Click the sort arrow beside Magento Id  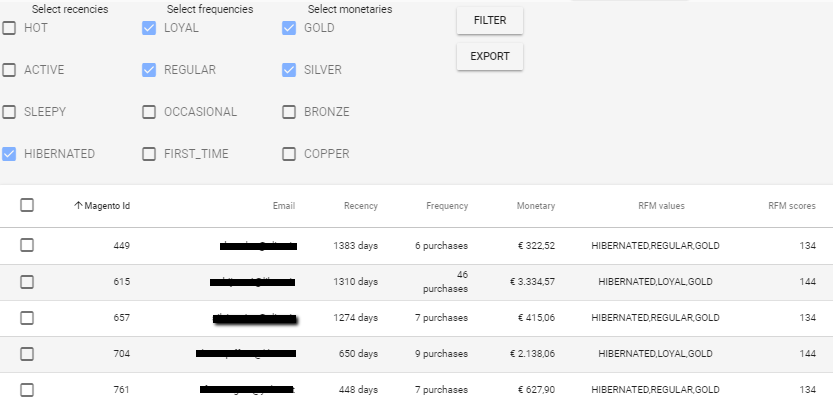click(78, 206)
